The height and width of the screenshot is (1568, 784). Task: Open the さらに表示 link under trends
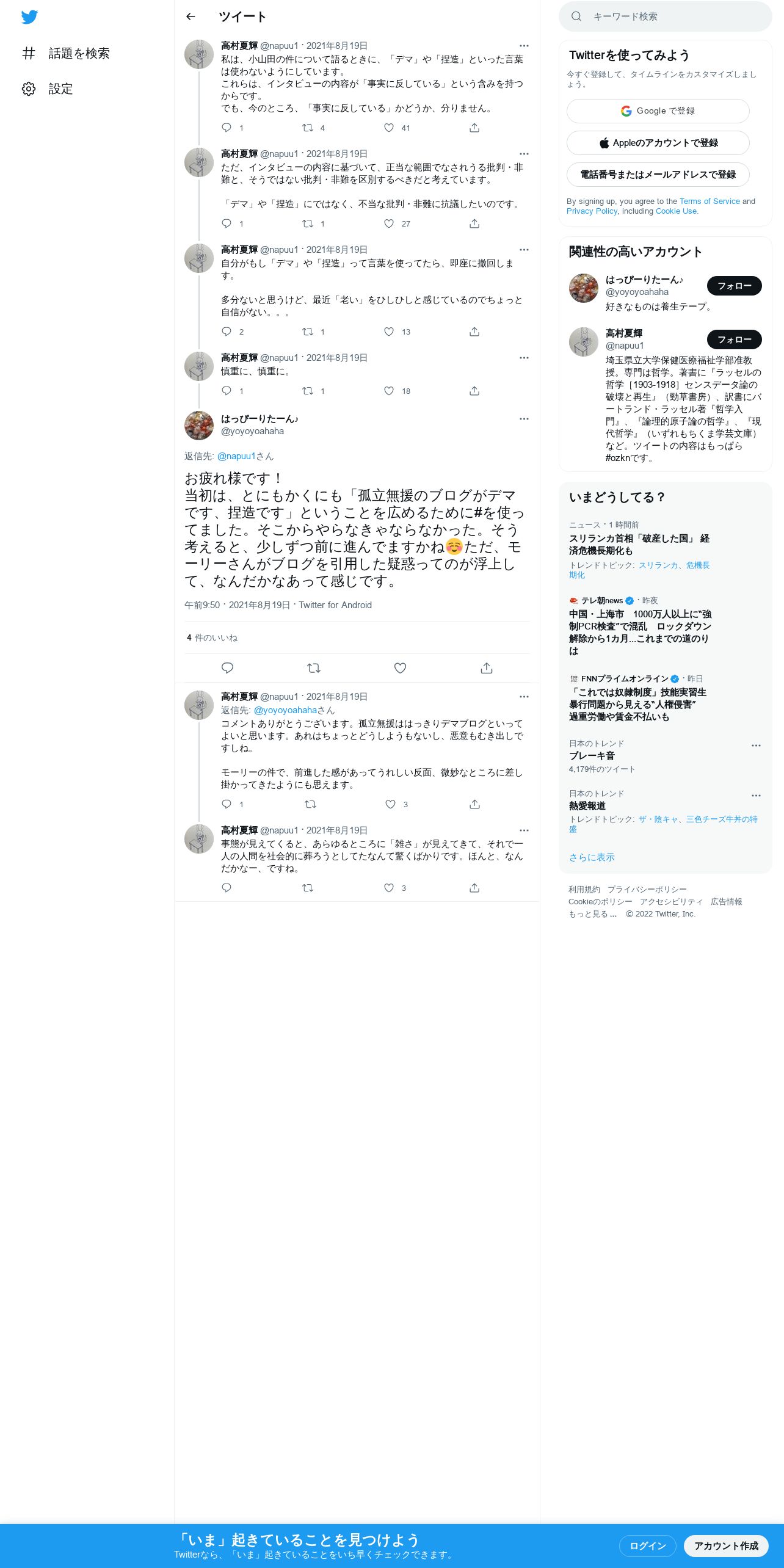592,857
